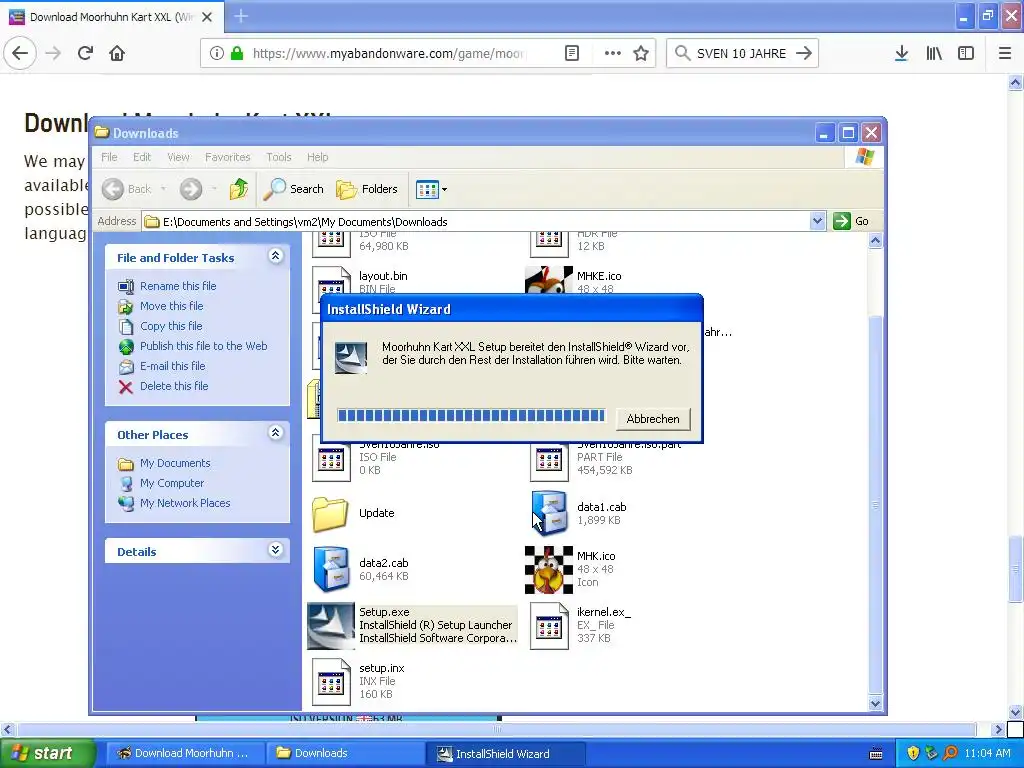Click the security shield tray icon

pyautogui.click(x=913, y=753)
